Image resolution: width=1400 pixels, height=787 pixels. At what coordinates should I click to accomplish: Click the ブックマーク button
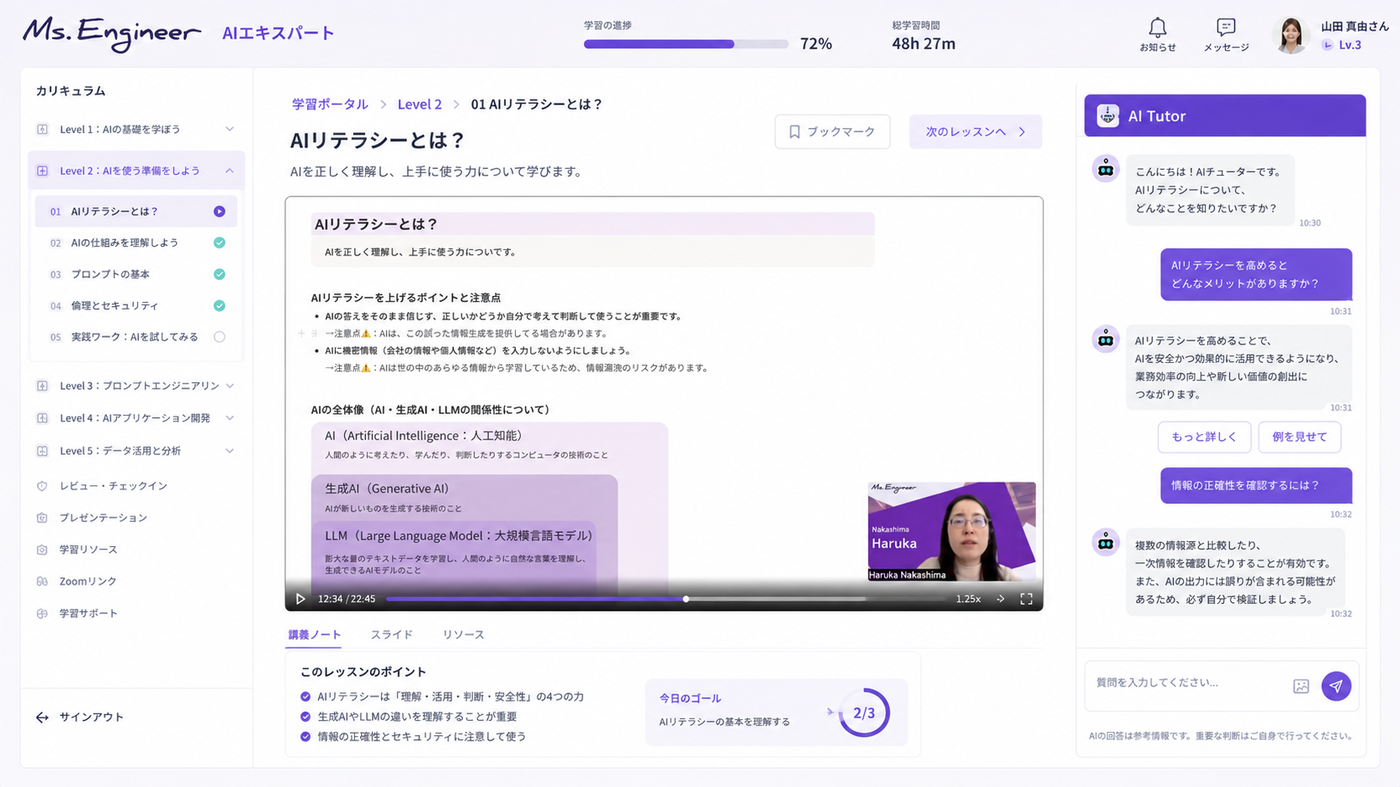coord(832,132)
